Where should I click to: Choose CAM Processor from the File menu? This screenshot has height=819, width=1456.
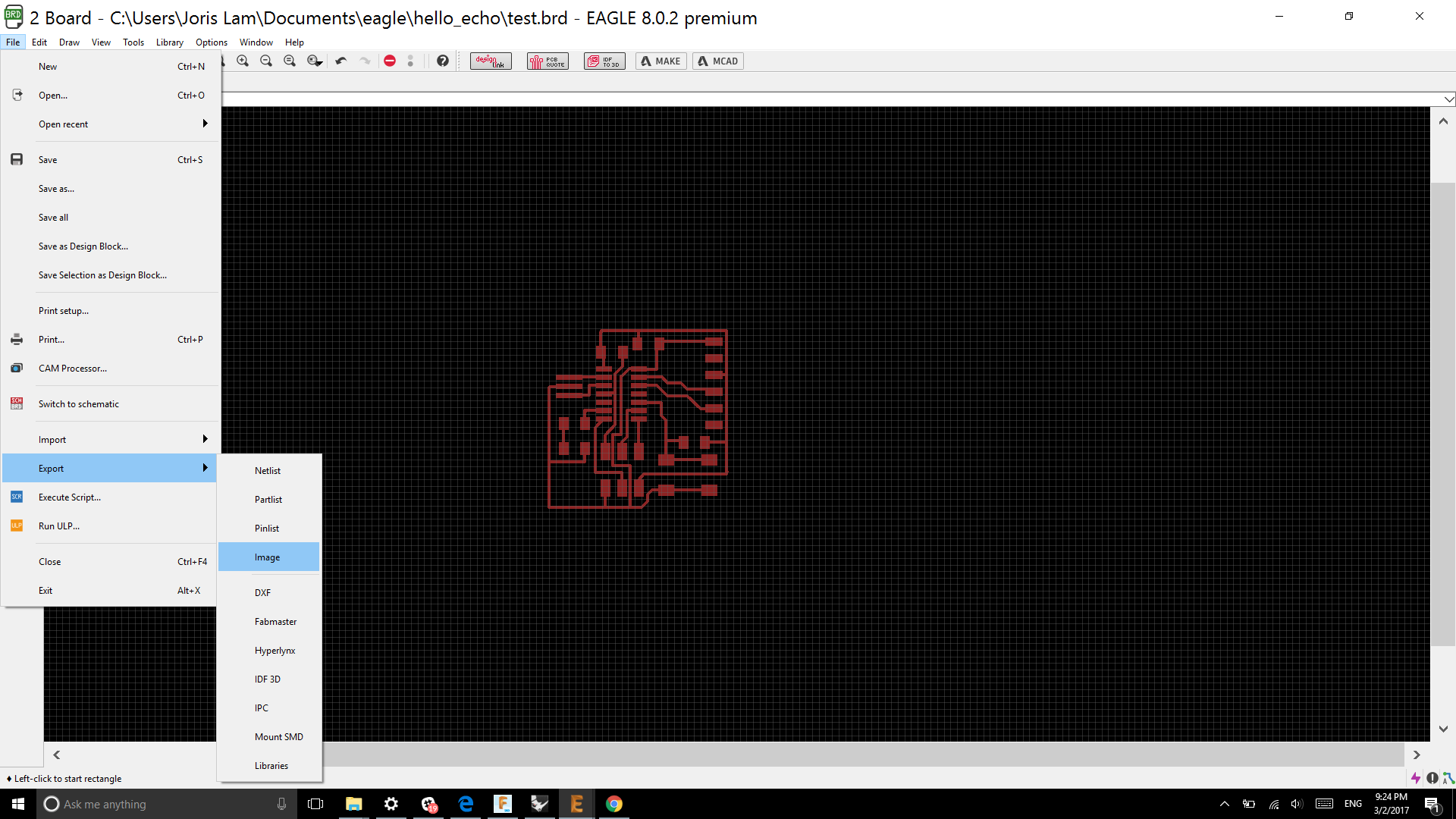pos(73,369)
